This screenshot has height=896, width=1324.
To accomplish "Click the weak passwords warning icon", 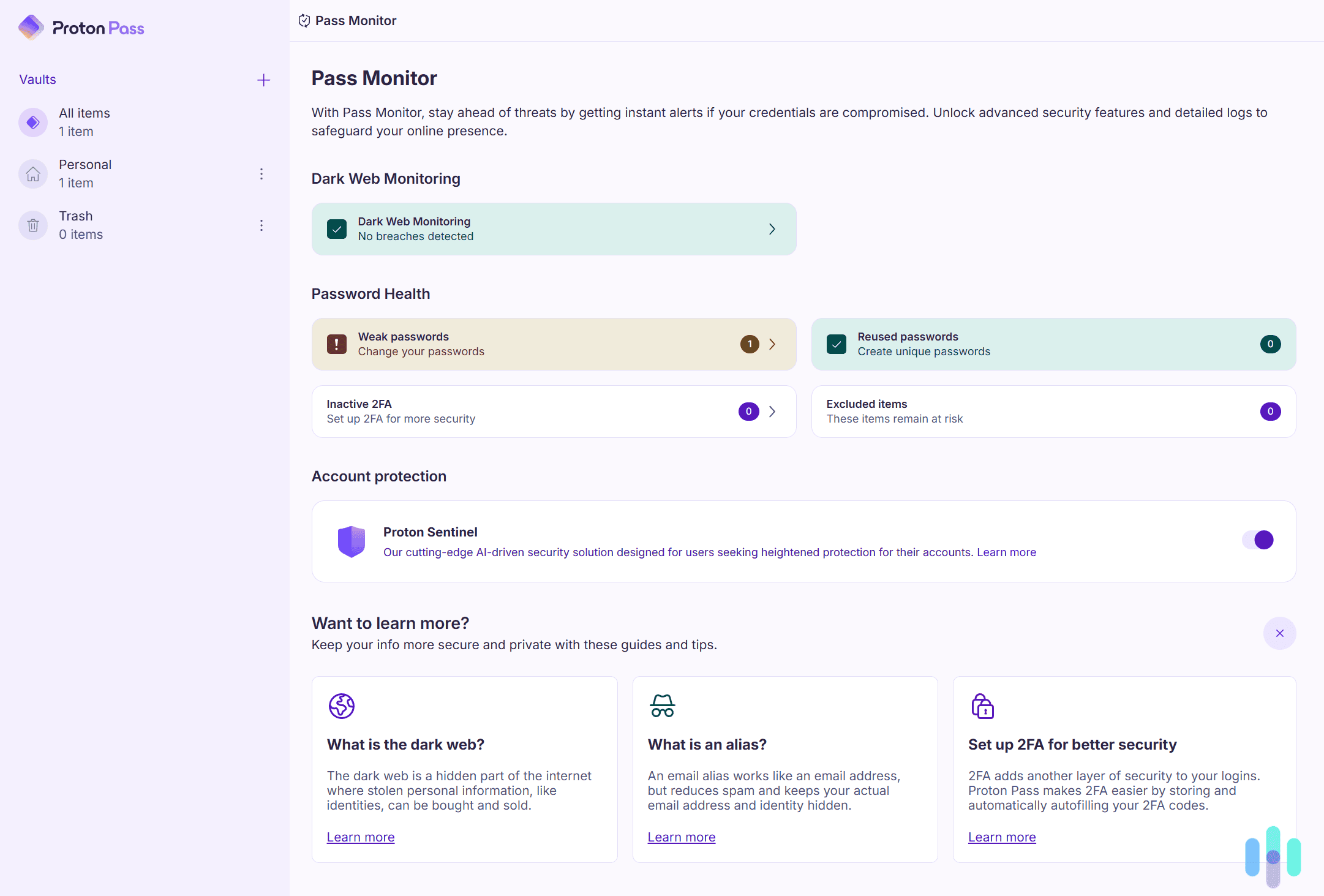I will pyautogui.click(x=336, y=344).
